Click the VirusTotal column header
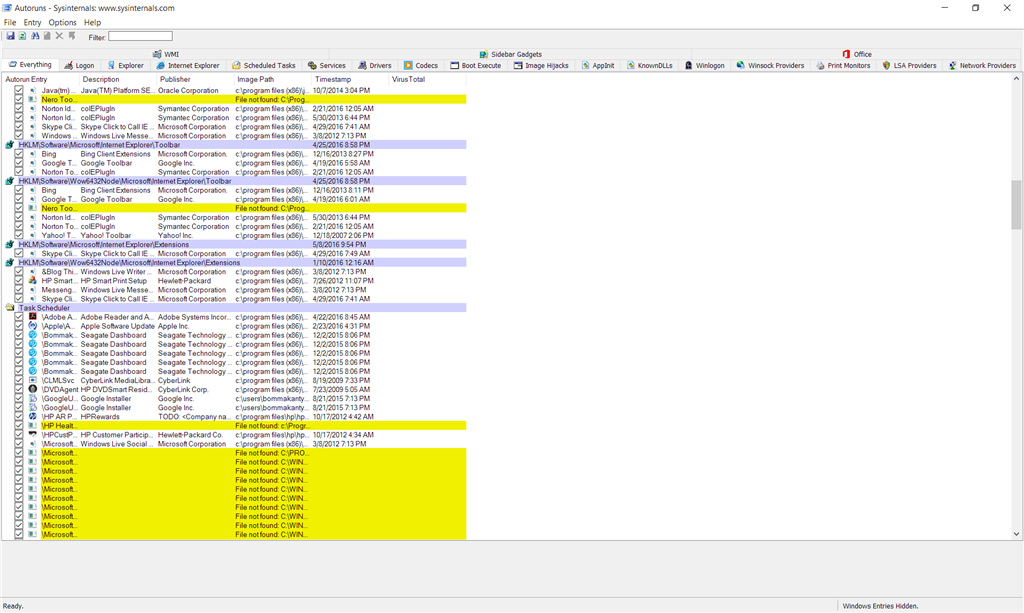Screen dimensions: 1024x613 pyautogui.click(x=427, y=79)
